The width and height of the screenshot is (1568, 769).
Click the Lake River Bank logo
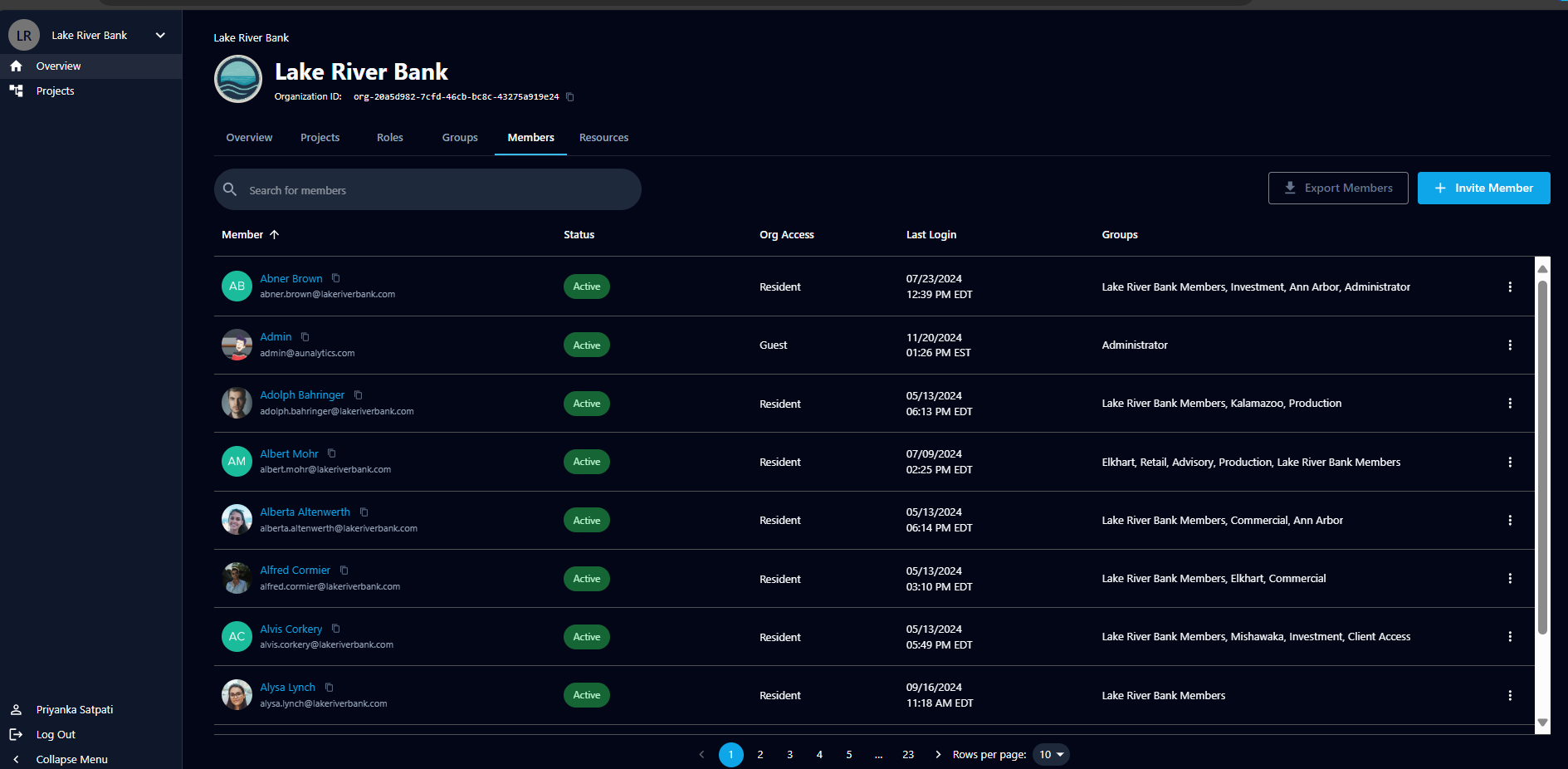[238, 79]
